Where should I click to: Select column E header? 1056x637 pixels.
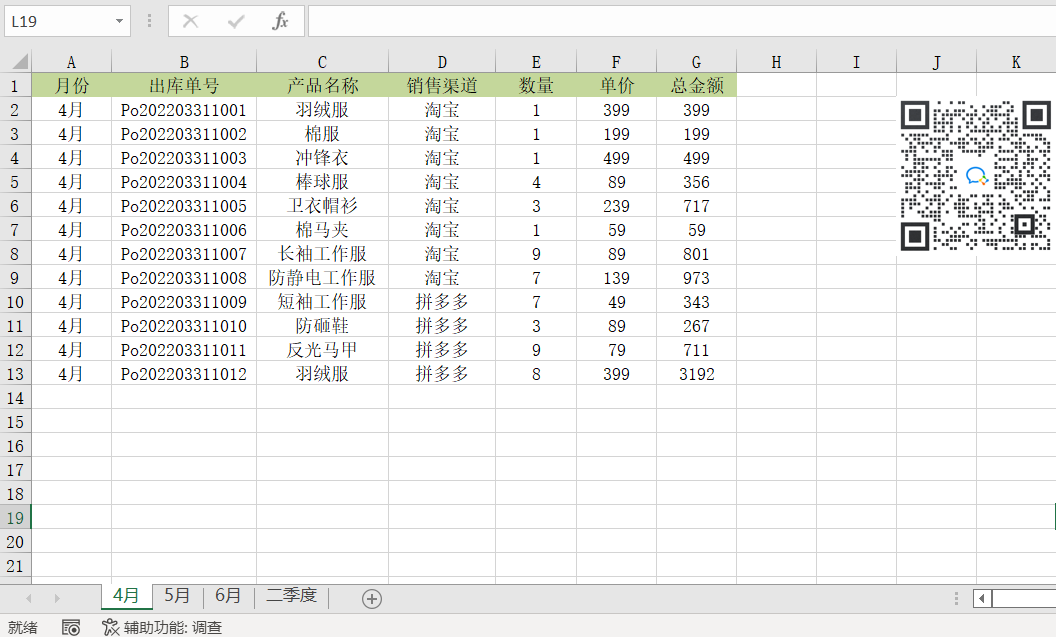tap(536, 62)
